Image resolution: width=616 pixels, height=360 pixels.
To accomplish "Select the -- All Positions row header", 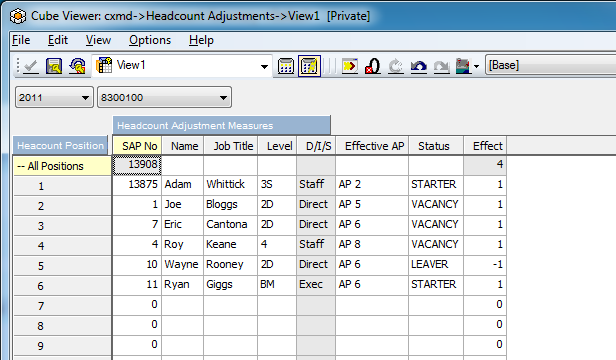I will pos(62,166).
